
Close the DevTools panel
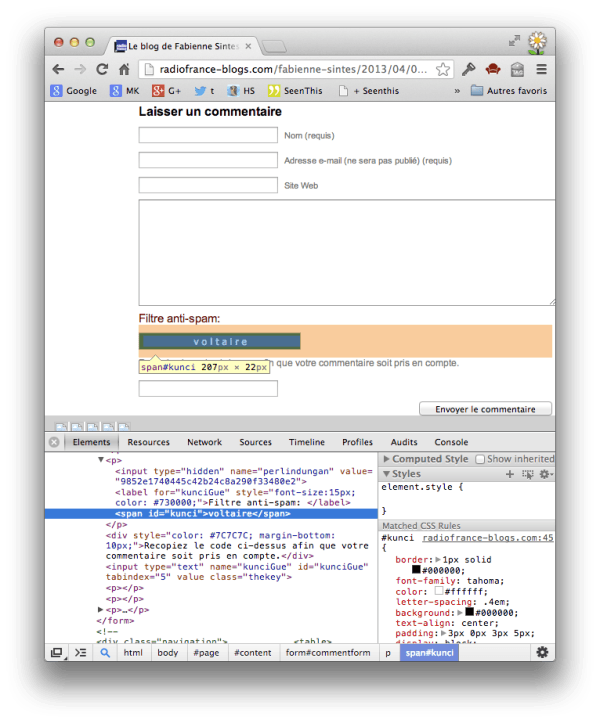click(x=54, y=442)
